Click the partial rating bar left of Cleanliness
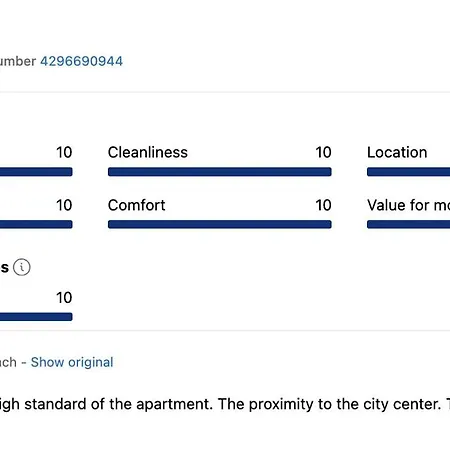The width and height of the screenshot is (450, 450). [36, 172]
